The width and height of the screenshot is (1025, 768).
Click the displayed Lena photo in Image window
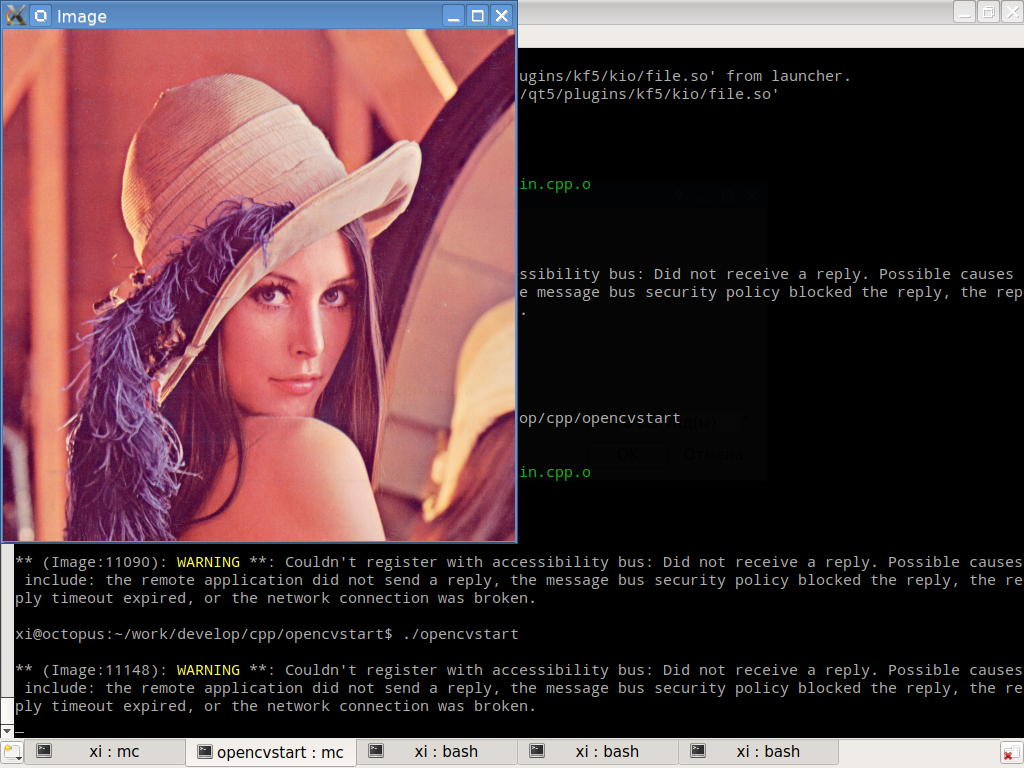(259, 285)
